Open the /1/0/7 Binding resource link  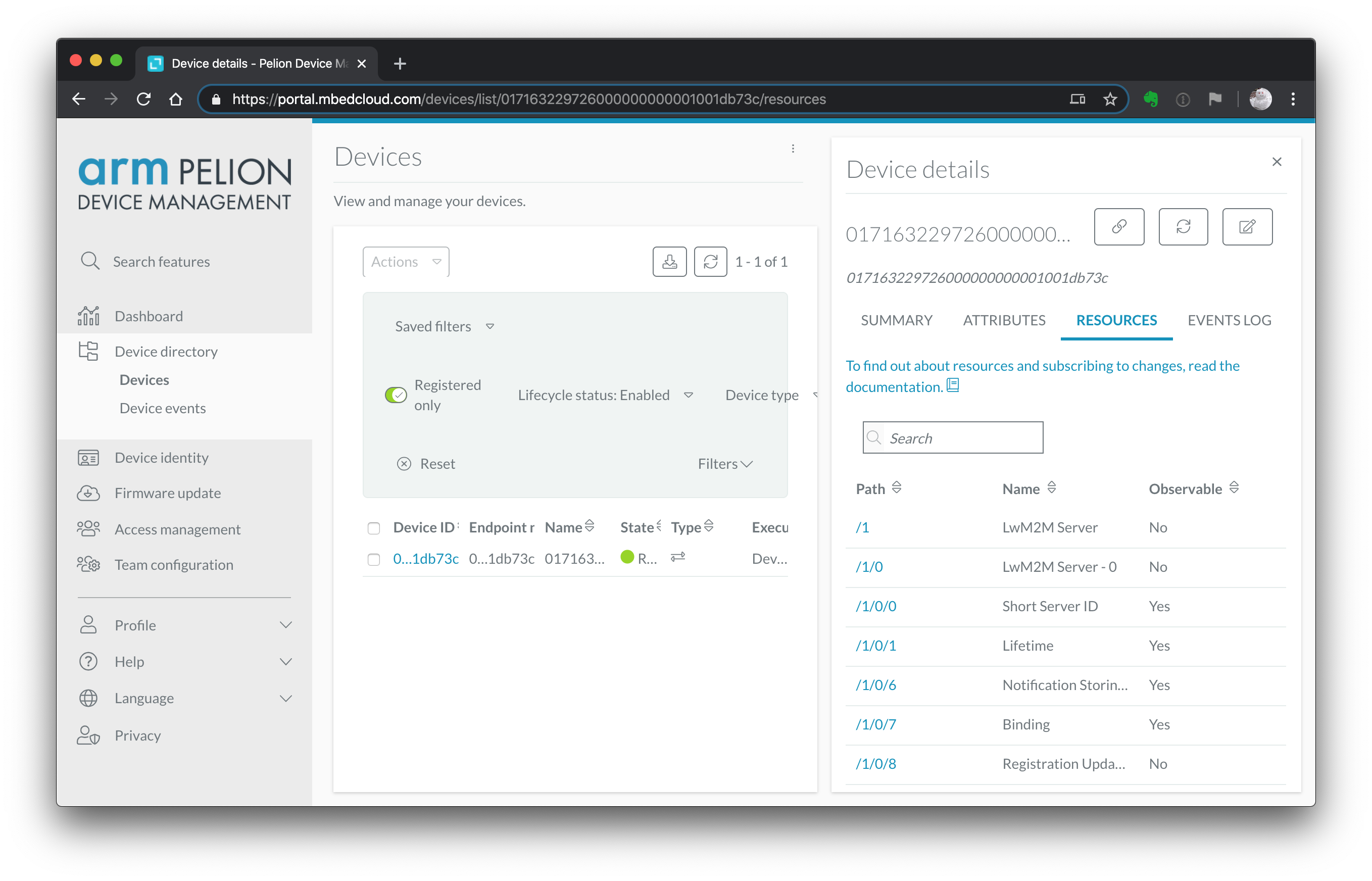point(875,724)
